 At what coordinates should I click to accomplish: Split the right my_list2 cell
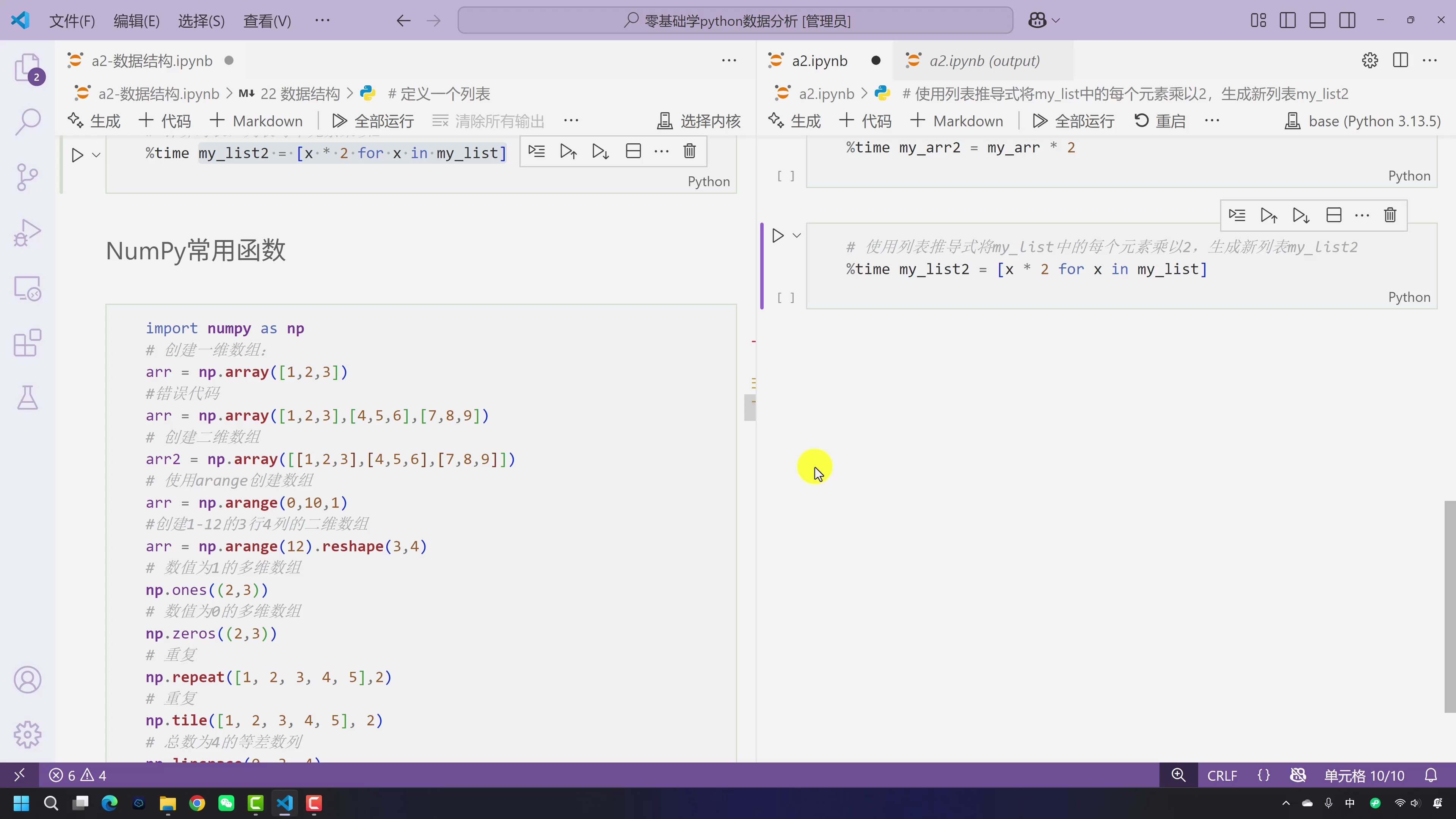pos(1334,215)
